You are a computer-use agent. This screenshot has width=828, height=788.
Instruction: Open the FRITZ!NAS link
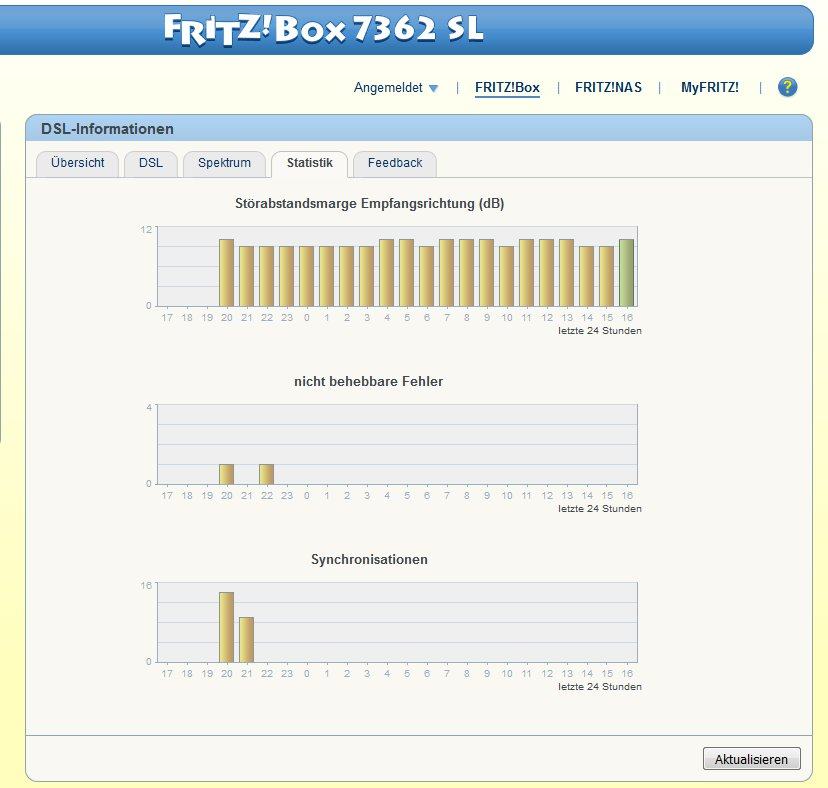(608, 88)
